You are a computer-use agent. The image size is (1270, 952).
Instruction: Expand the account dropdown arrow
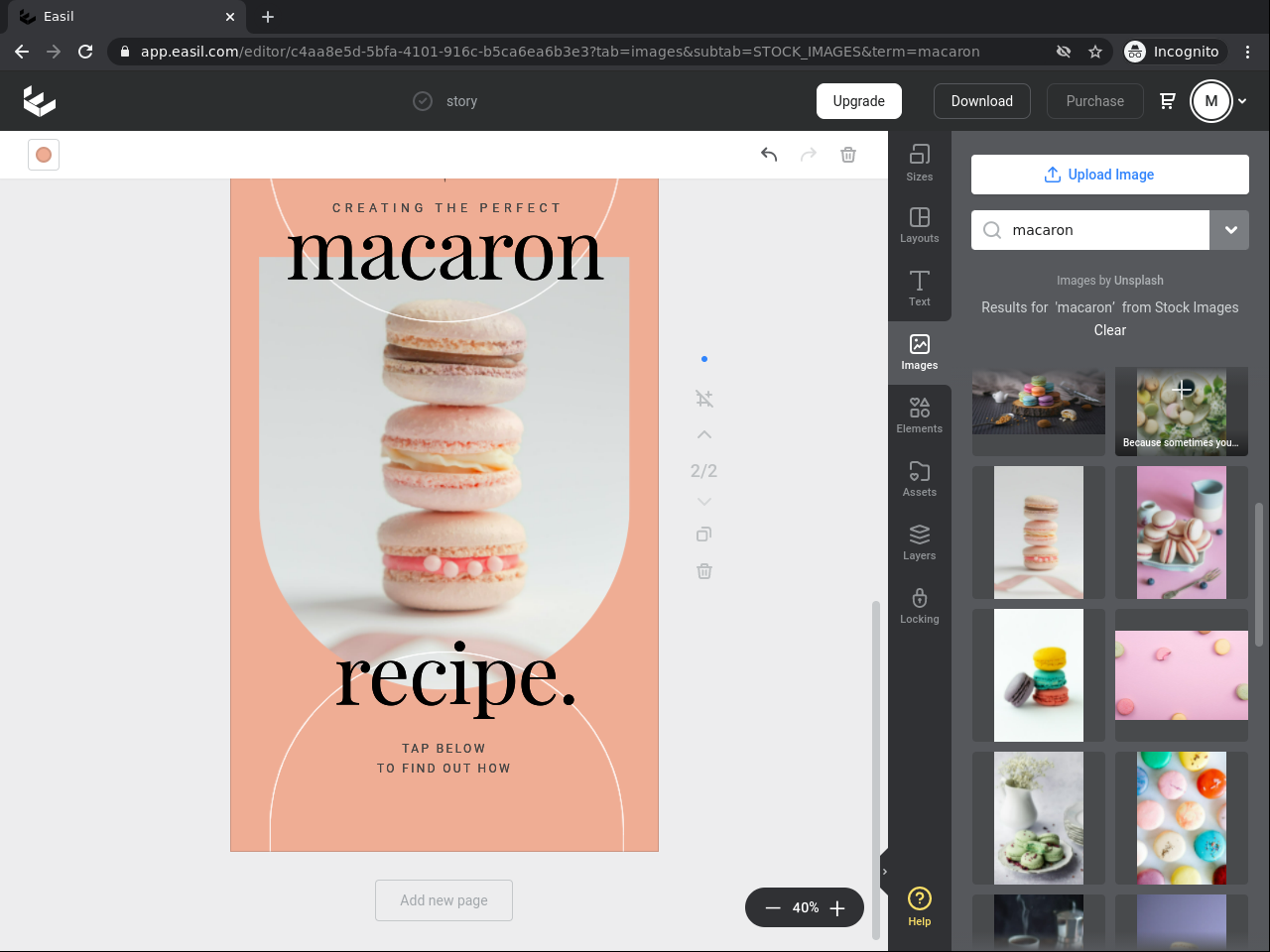coord(1242,101)
